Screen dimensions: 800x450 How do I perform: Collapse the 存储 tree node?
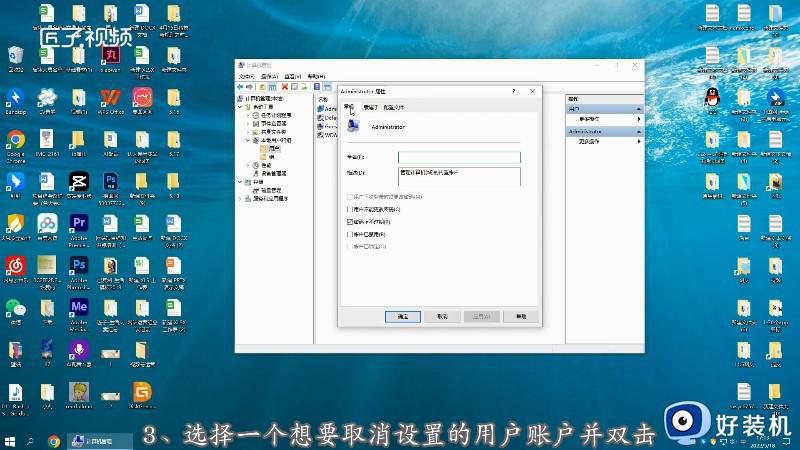(240, 182)
